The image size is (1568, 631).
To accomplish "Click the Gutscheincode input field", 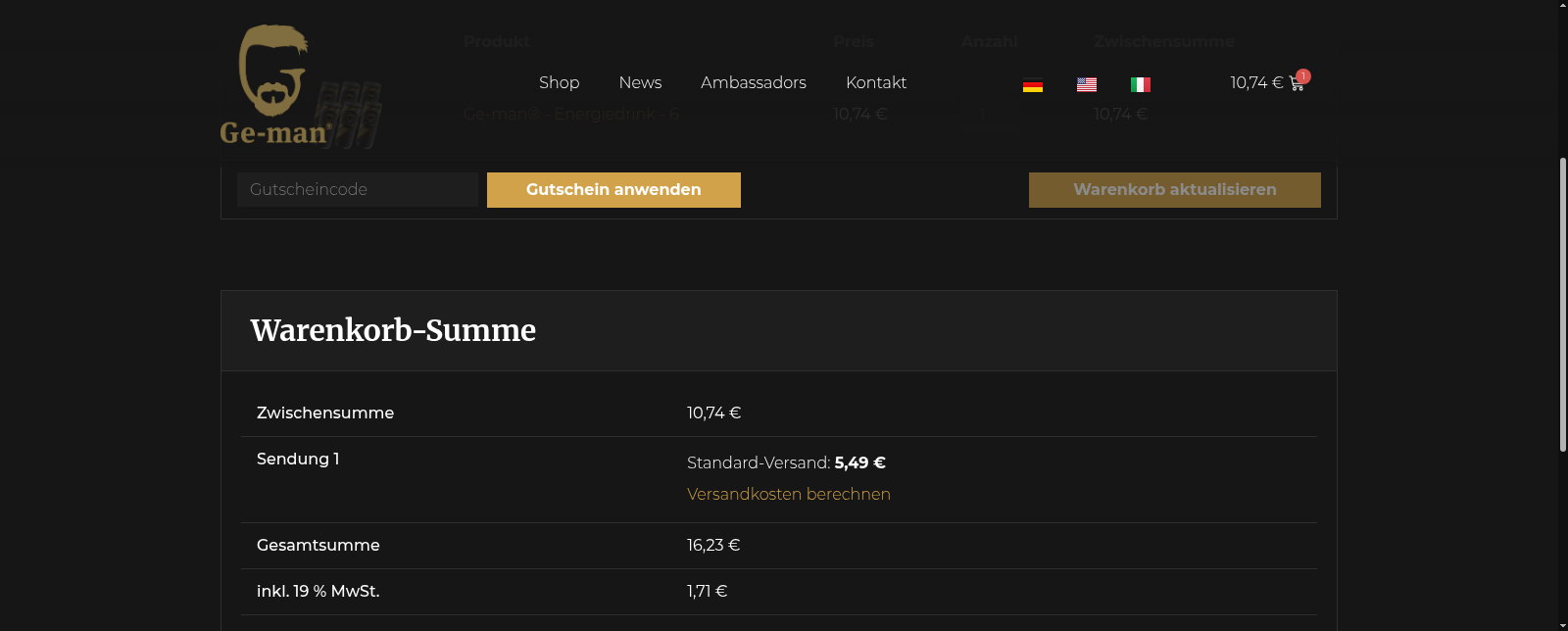I will tap(358, 190).
